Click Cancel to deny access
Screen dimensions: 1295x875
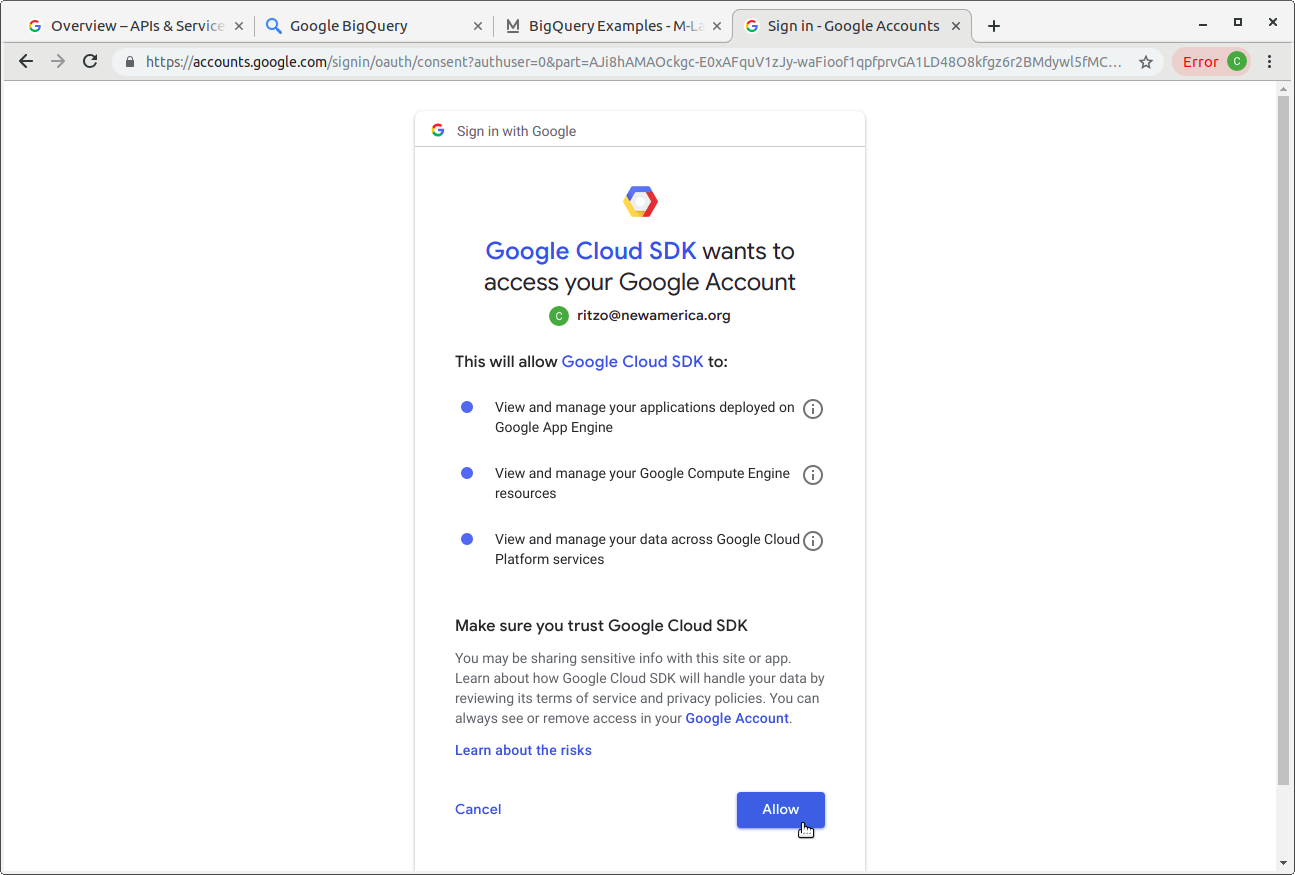pos(478,809)
